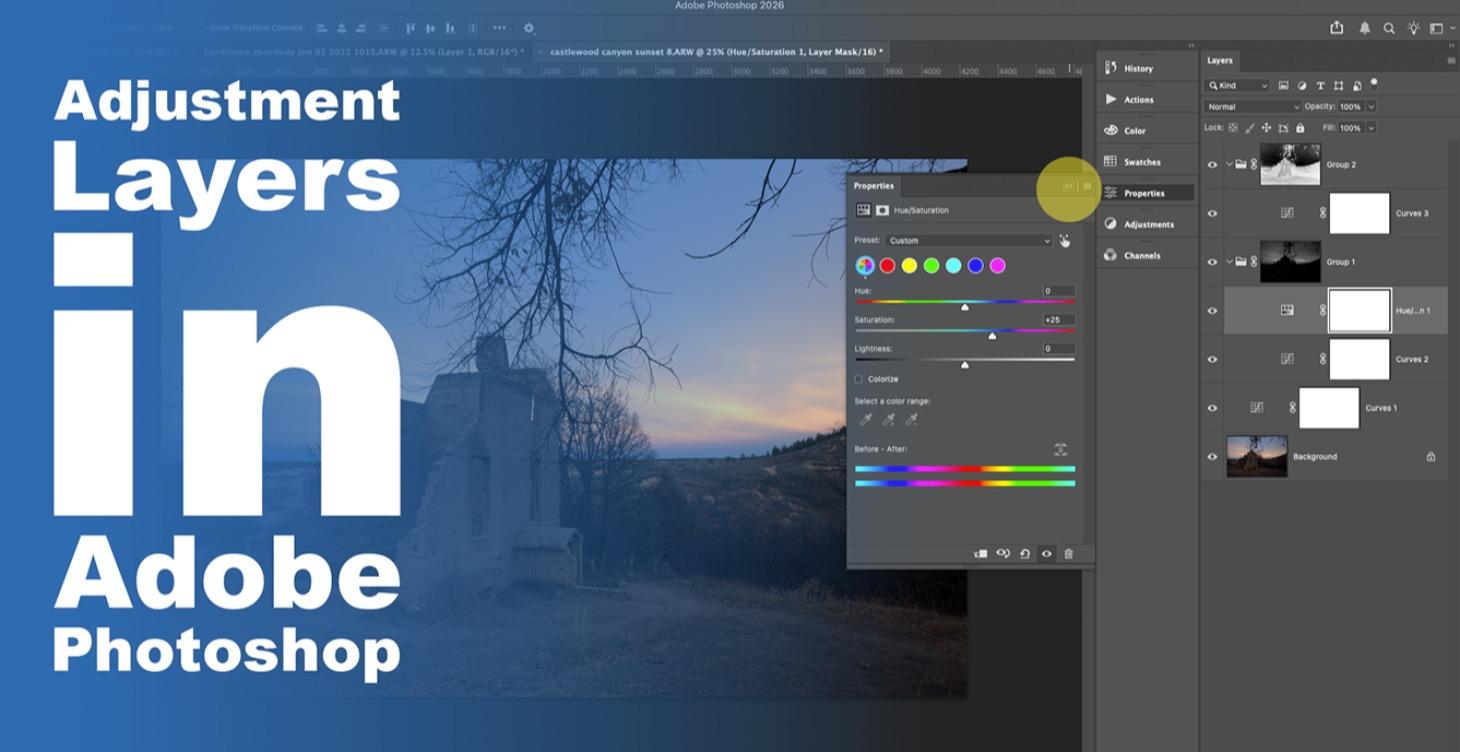Click the Before - After compare icon
This screenshot has width=1460, height=752.
[x=1060, y=450]
